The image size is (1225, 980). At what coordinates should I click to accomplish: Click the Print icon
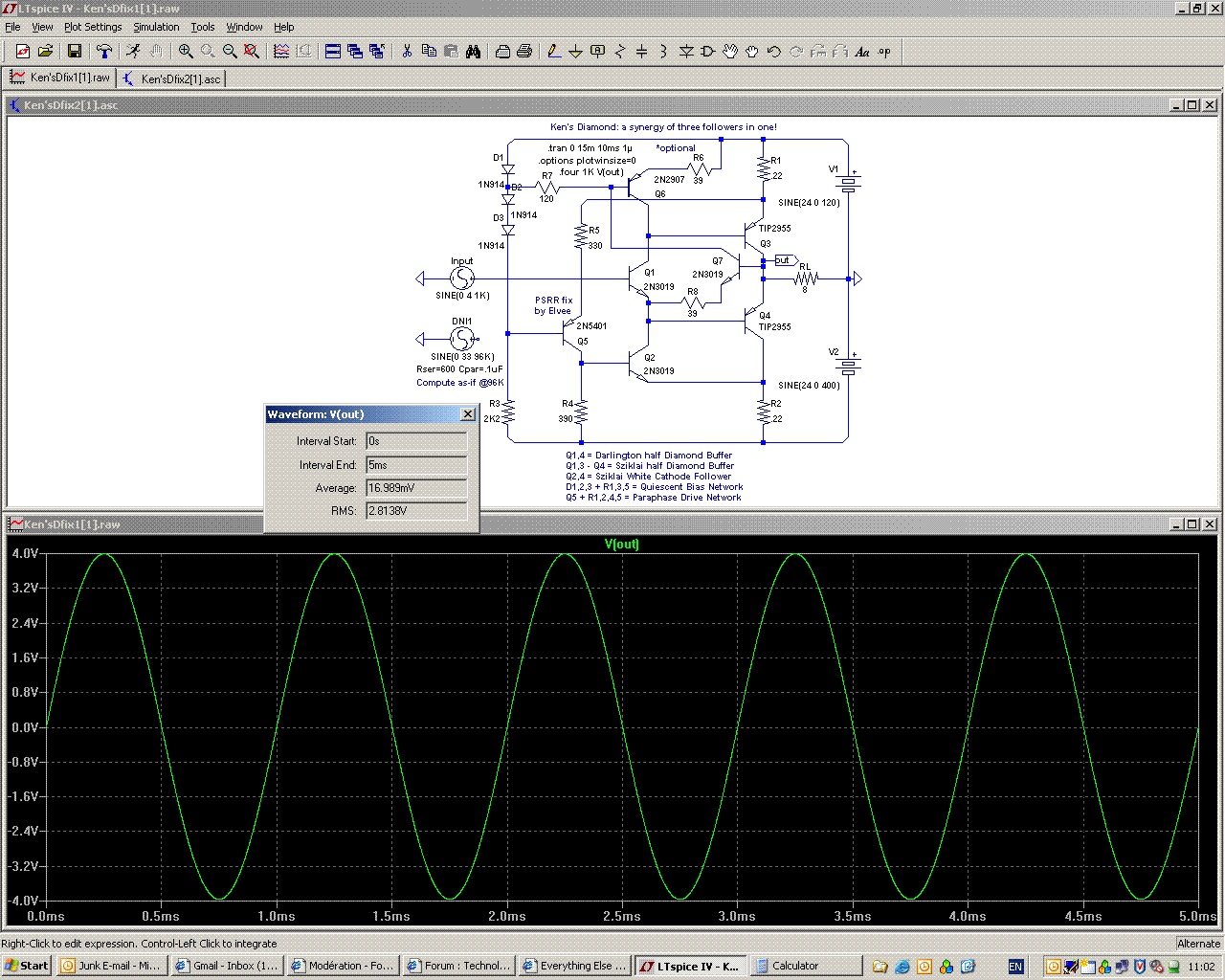pos(524,52)
